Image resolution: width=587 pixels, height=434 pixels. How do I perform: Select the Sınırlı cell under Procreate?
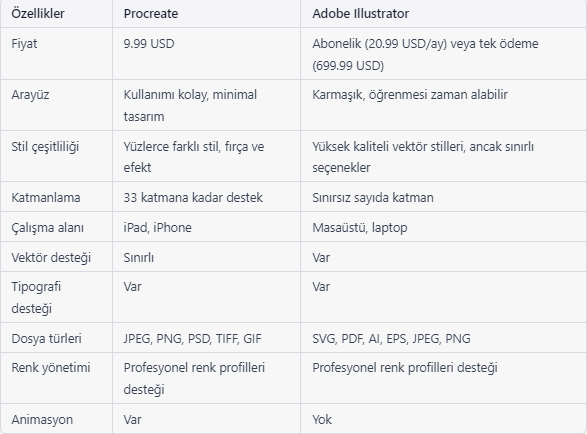click(139, 258)
